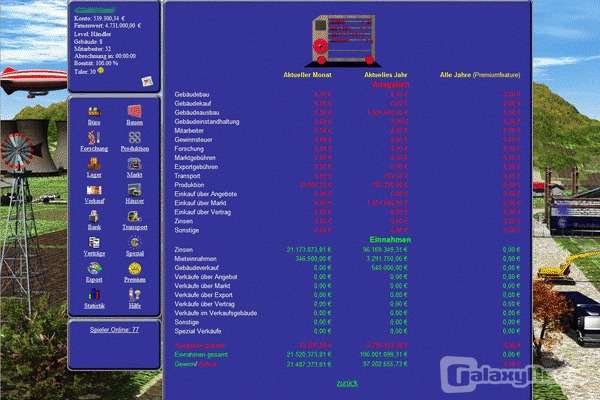The image size is (600, 400).
Task: Click the Alle Jahre (Premiumfeature) header
Action: (x=480, y=75)
